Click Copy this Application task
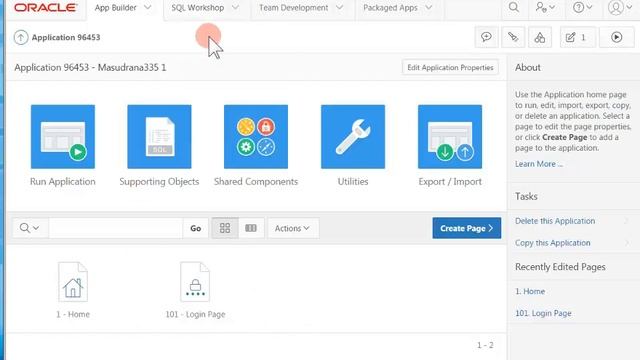Image resolution: width=640 pixels, height=360 pixels. pos(553,243)
